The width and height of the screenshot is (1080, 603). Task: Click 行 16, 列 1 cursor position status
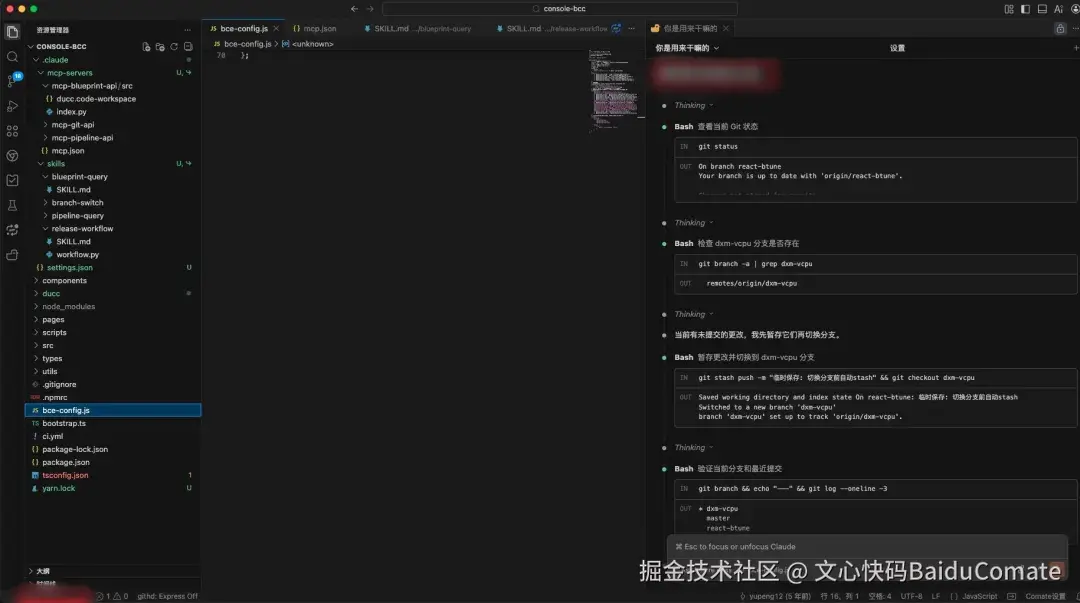click(840, 596)
